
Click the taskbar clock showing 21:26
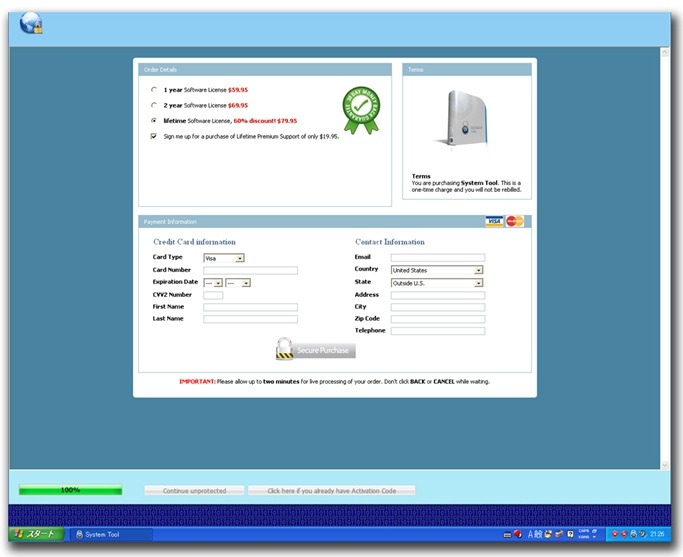[657, 534]
